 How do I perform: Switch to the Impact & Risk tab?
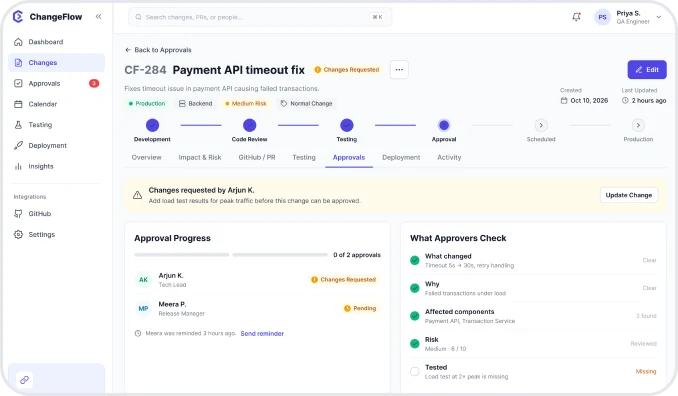[x=200, y=157]
